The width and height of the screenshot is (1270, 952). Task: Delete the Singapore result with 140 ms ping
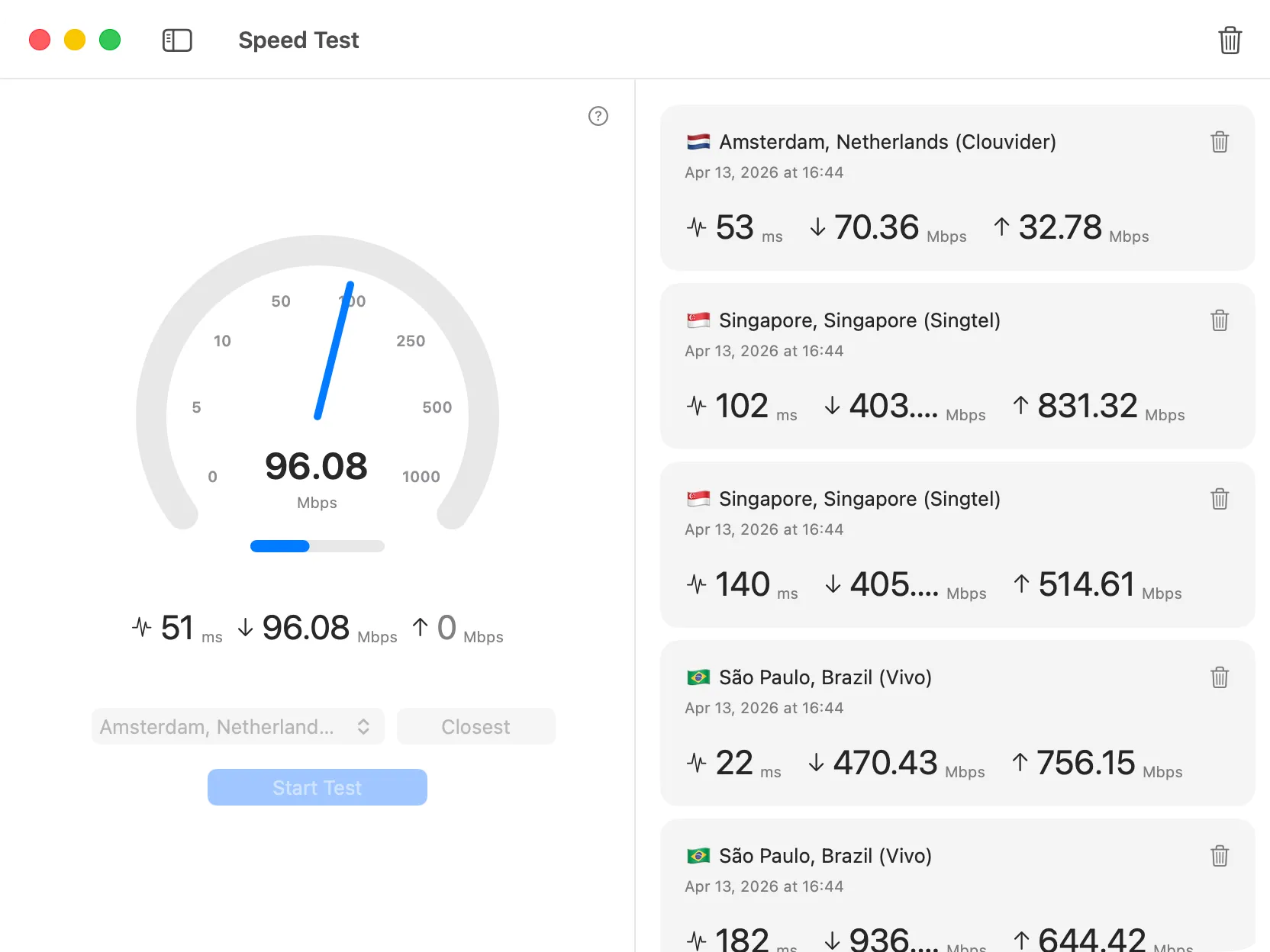click(x=1219, y=499)
